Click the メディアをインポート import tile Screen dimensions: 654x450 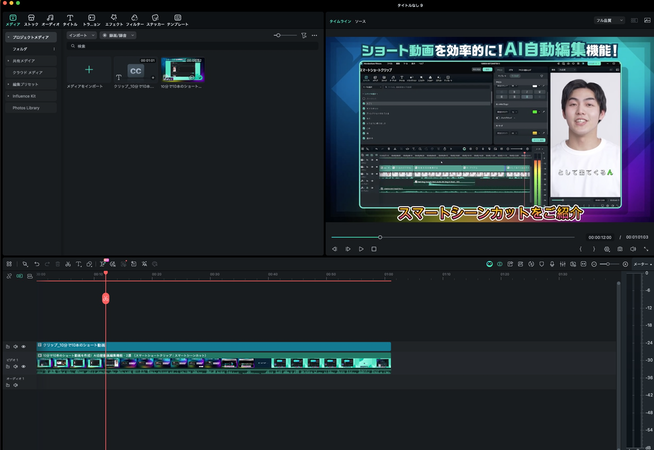pos(90,69)
